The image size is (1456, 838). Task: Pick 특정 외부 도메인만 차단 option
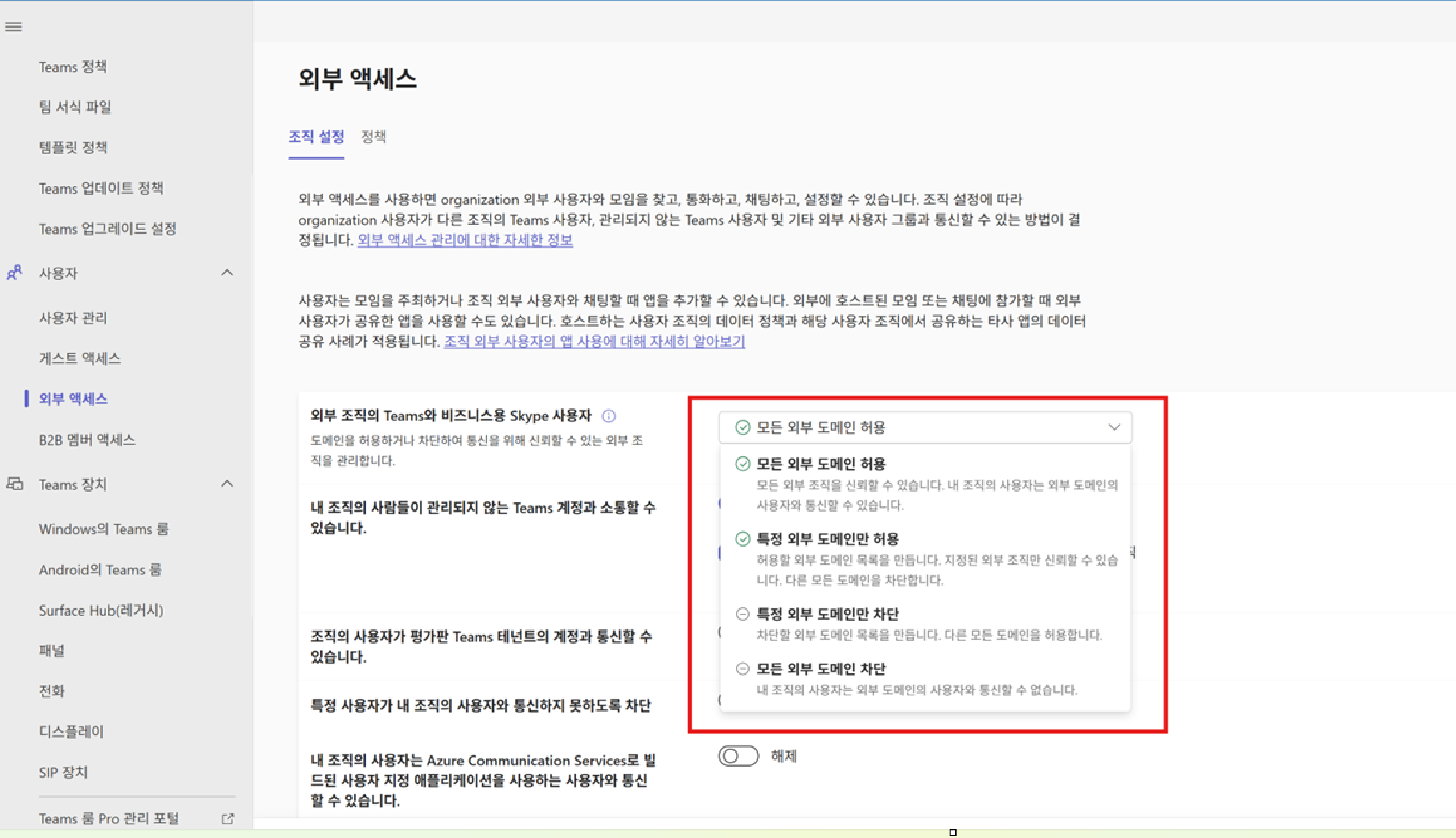[x=827, y=614]
